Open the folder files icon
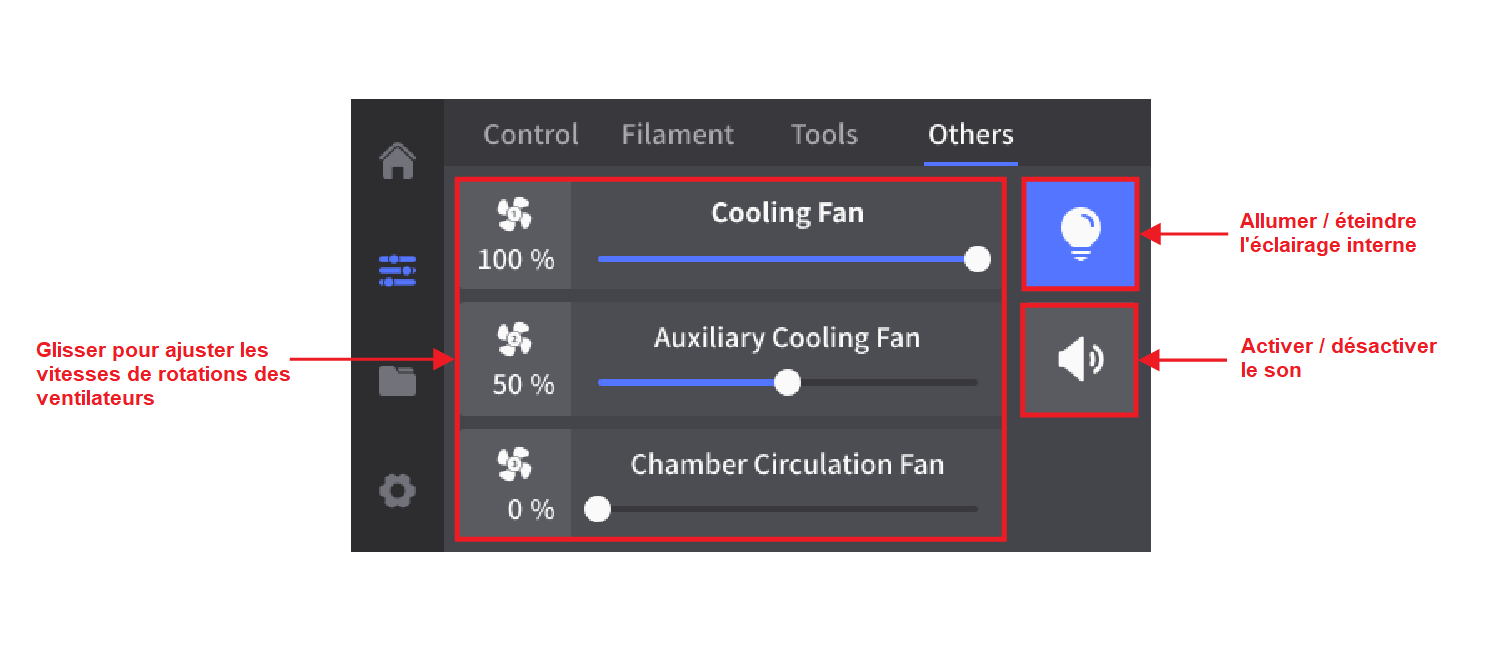The image size is (1501, 651). [x=397, y=381]
